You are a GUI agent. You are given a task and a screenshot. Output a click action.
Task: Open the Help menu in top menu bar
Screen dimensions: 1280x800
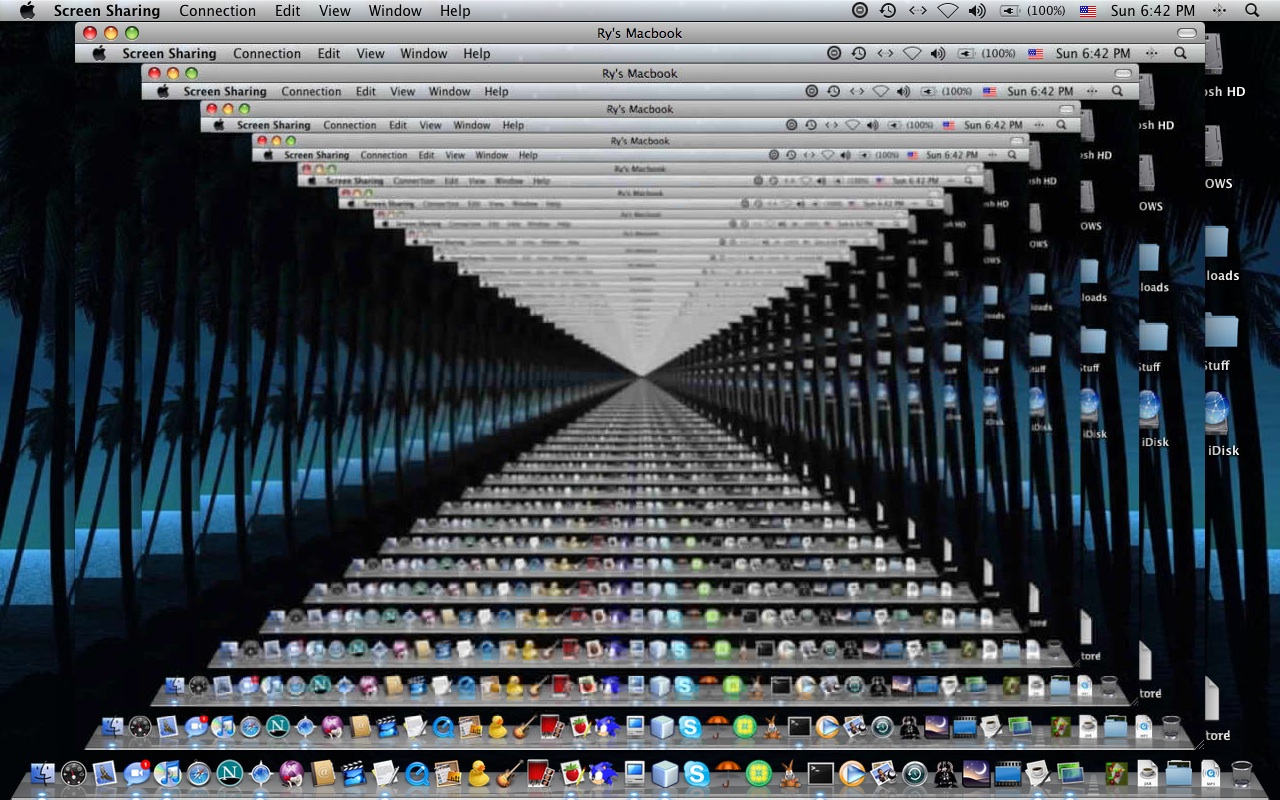[x=455, y=11]
